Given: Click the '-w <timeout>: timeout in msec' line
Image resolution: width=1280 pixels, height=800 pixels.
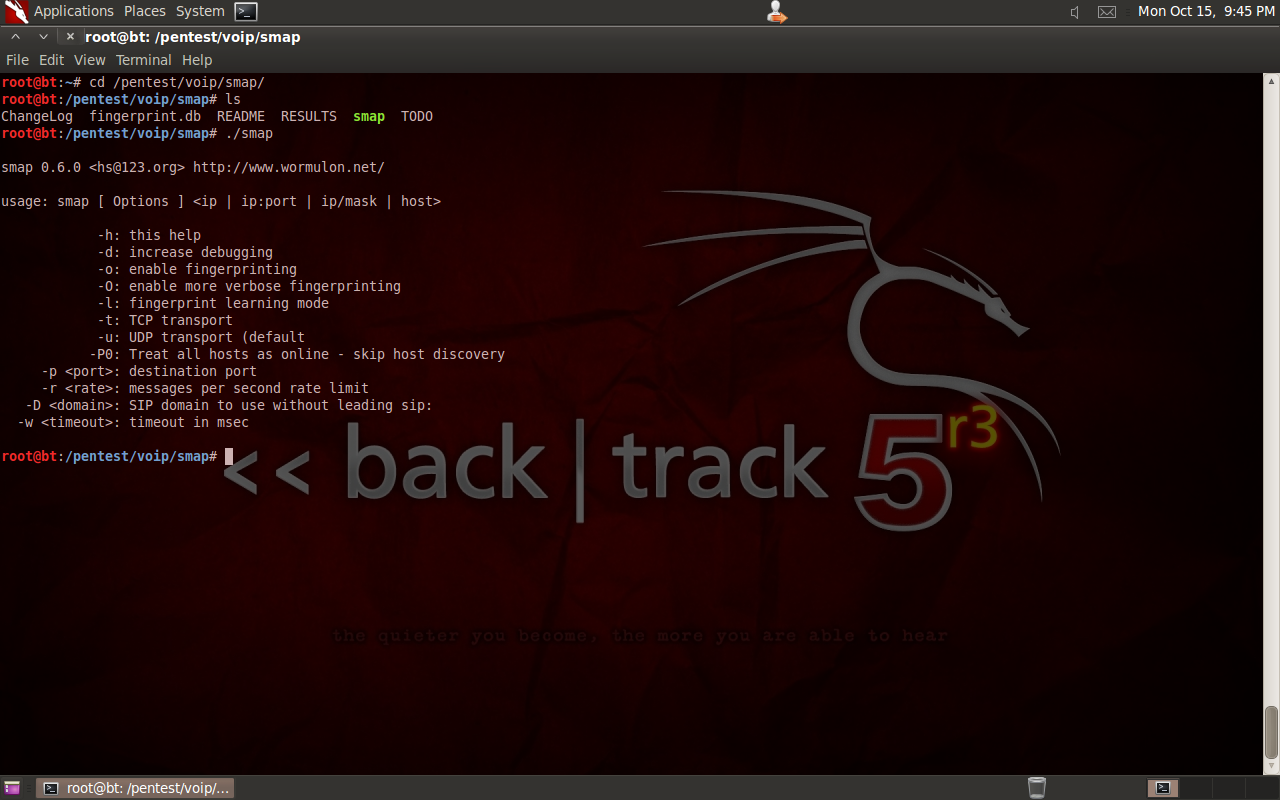Looking at the screenshot, I should [133, 422].
